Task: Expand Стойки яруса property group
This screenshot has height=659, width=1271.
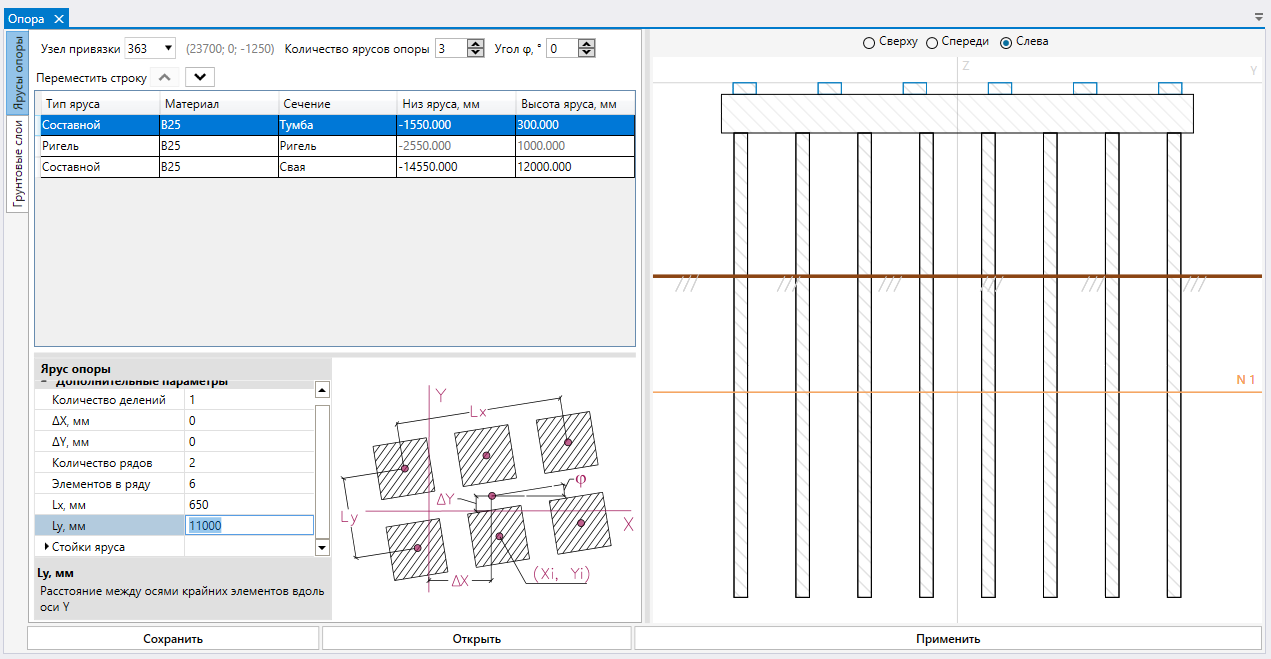Action: point(46,547)
